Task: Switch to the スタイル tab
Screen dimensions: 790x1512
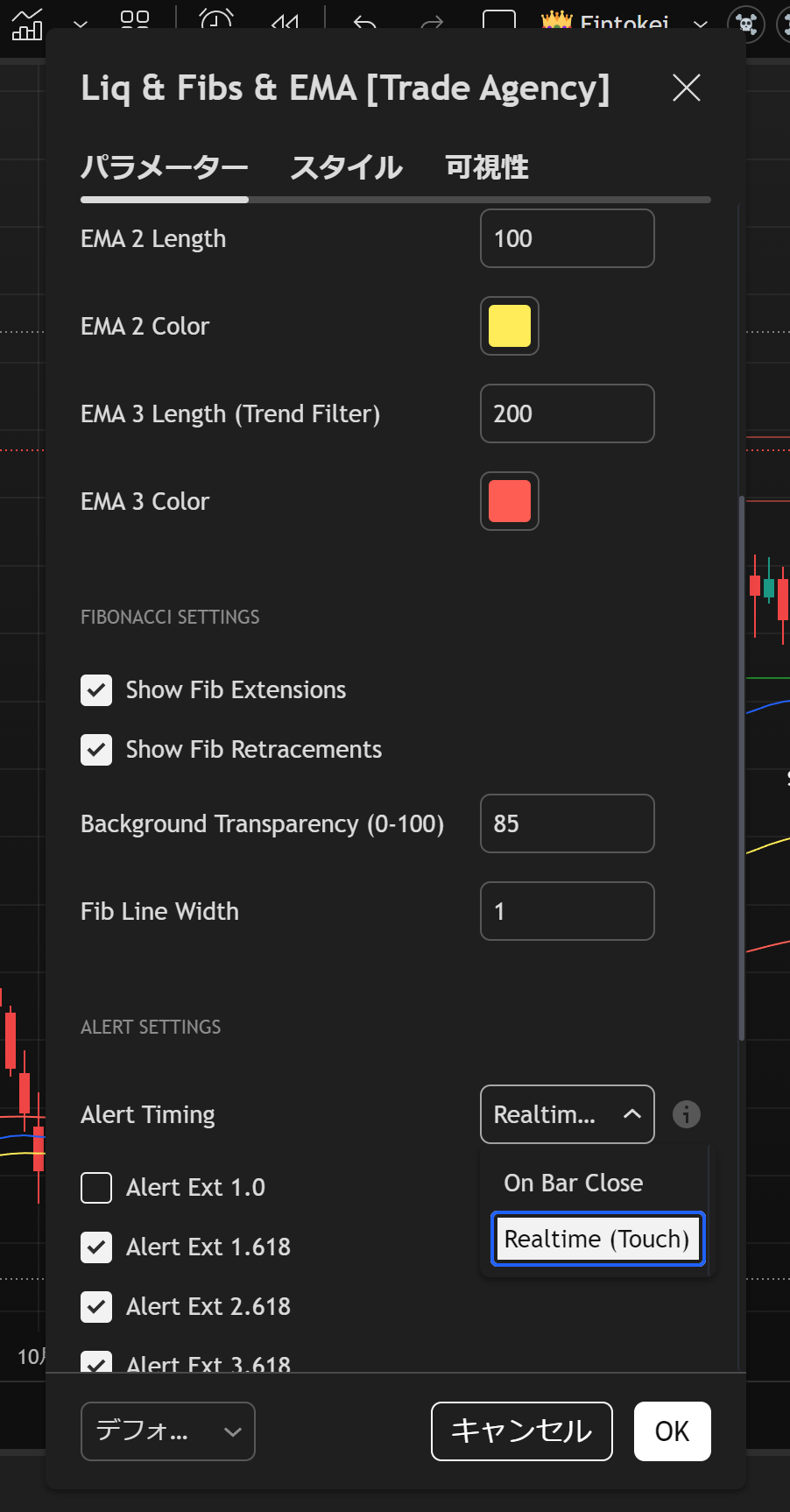Action: pyautogui.click(x=346, y=167)
